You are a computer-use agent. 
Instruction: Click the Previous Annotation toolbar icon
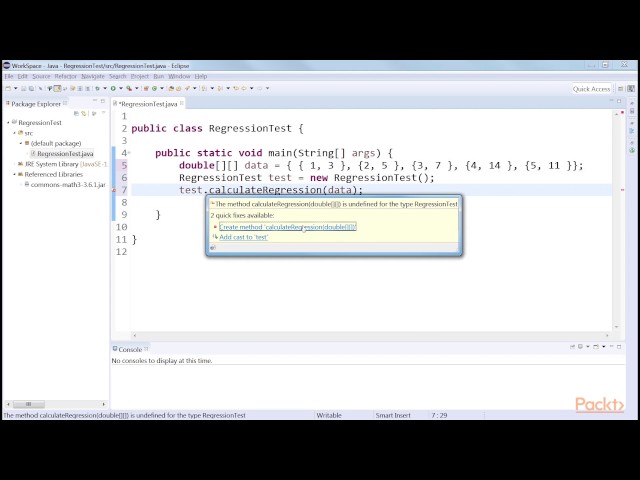(x=220, y=88)
